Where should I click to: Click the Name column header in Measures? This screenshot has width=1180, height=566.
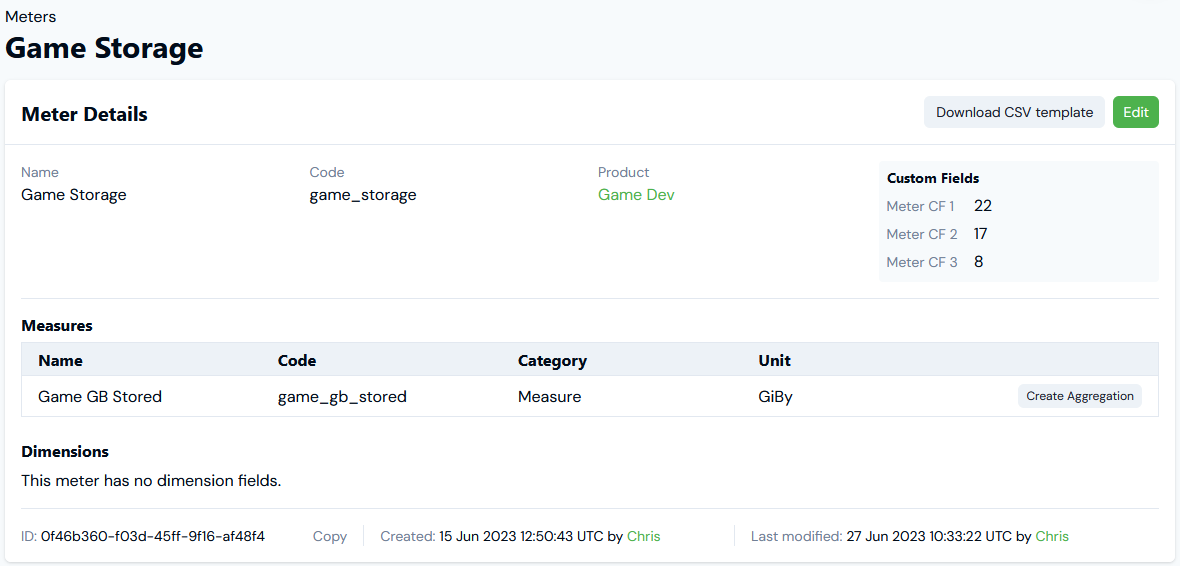coord(60,361)
